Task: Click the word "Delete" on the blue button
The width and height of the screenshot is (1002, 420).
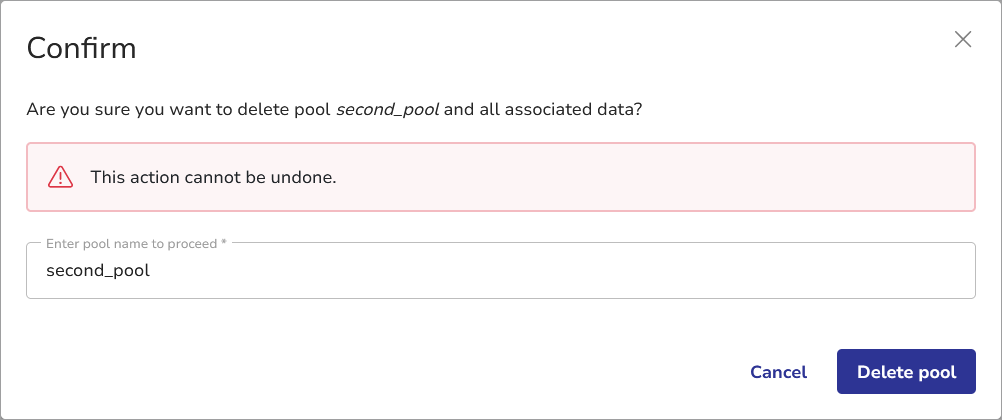Action: click(x=884, y=372)
